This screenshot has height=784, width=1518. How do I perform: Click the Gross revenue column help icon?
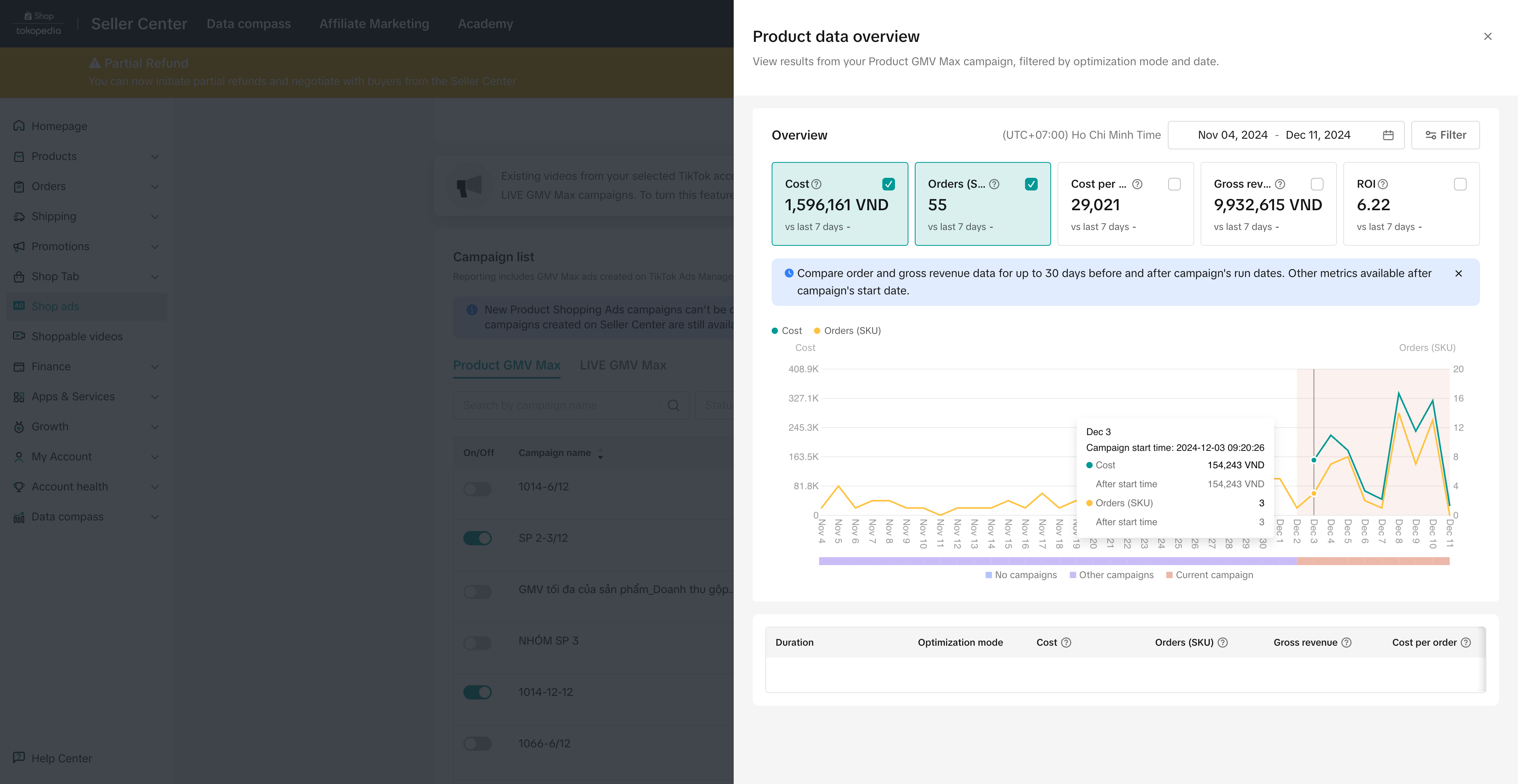pyautogui.click(x=1346, y=643)
